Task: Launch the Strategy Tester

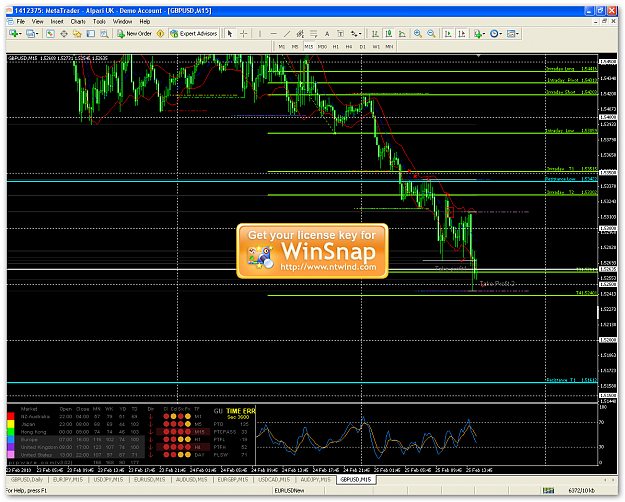Action: [104, 34]
